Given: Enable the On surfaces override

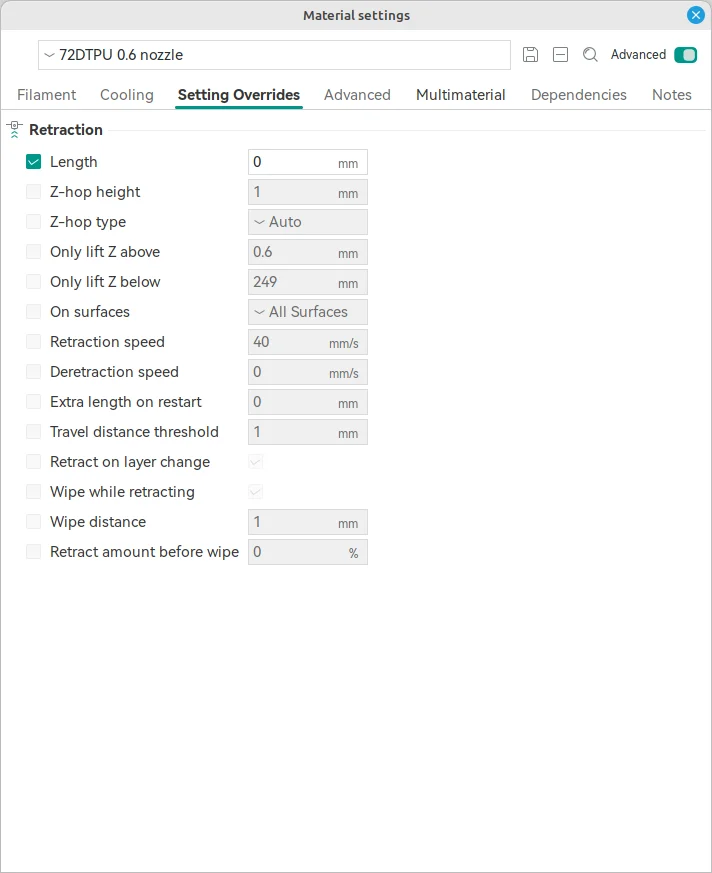Looking at the screenshot, I should tap(33, 312).
